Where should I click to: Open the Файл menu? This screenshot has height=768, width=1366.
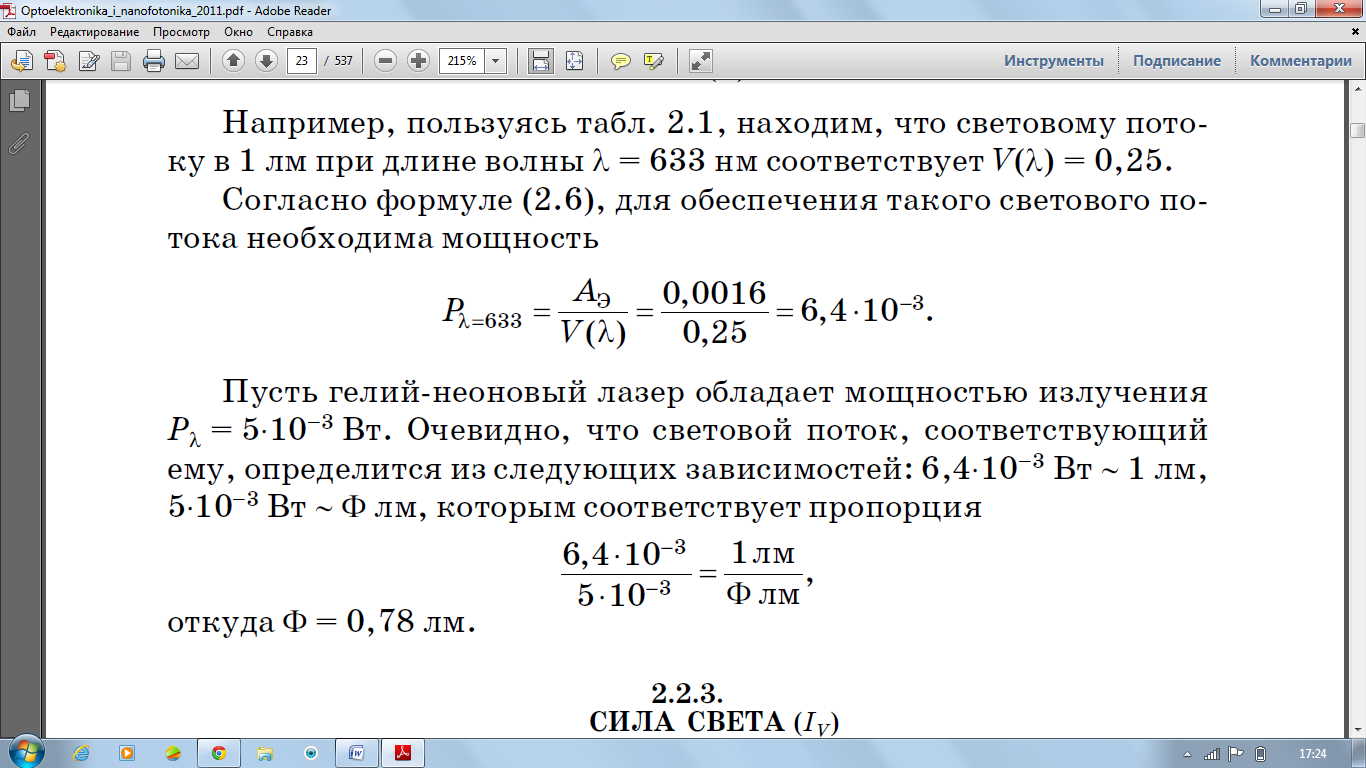pos(21,32)
